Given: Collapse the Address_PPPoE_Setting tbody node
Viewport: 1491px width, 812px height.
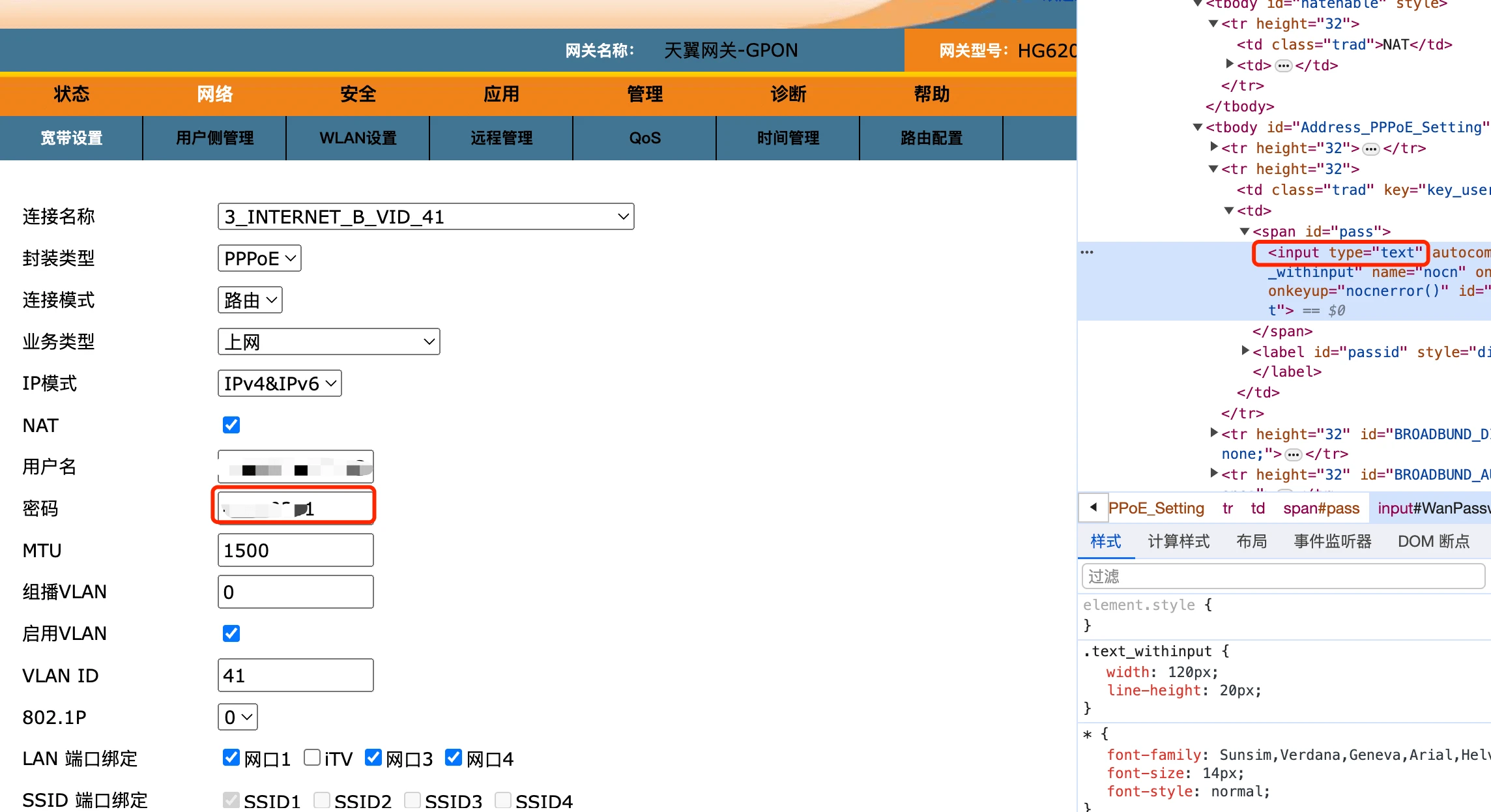Looking at the screenshot, I should click(x=1198, y=127).
